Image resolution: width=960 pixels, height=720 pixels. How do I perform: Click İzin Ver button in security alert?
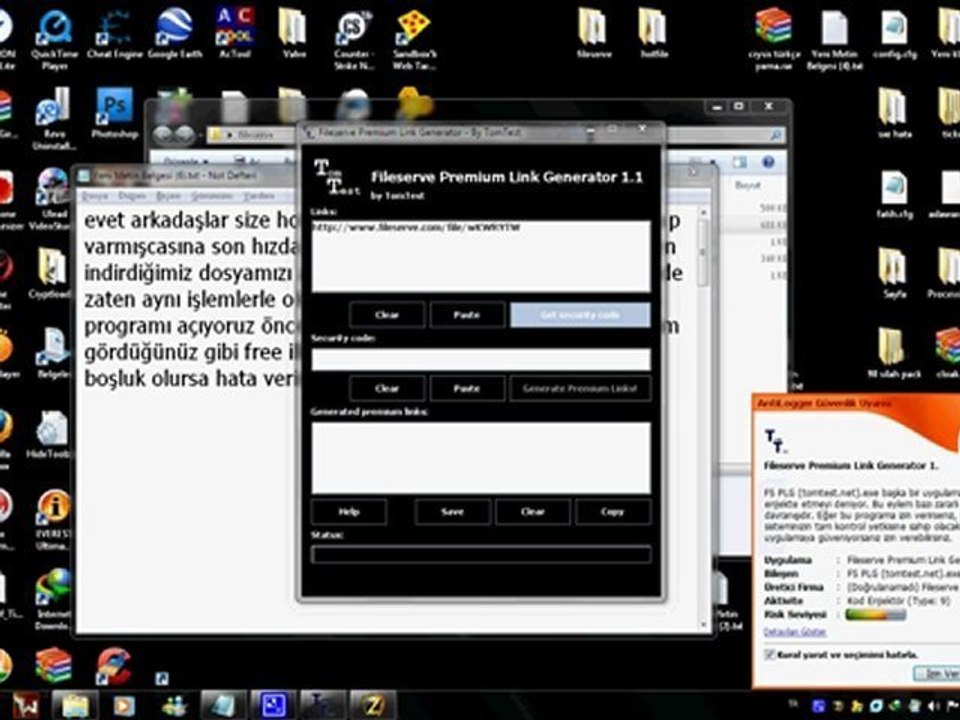click(x=937, y=673)
